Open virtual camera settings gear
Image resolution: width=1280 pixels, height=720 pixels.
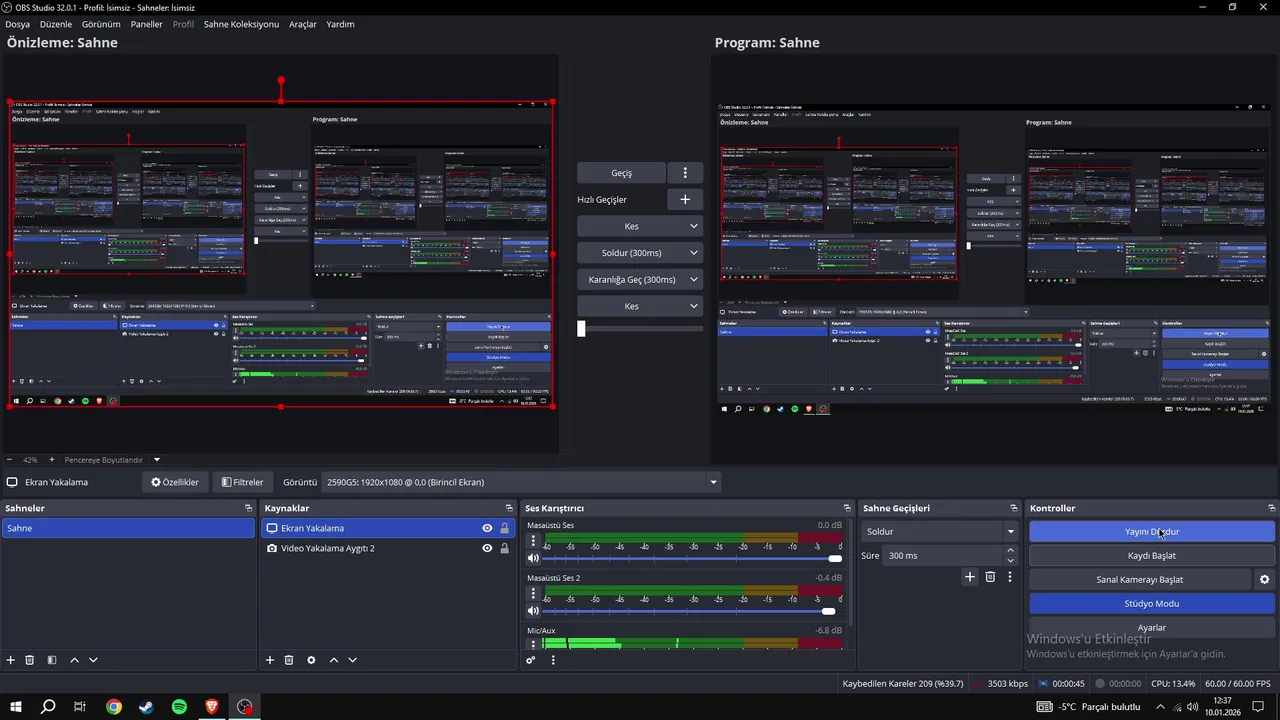tap(1264, 580)
